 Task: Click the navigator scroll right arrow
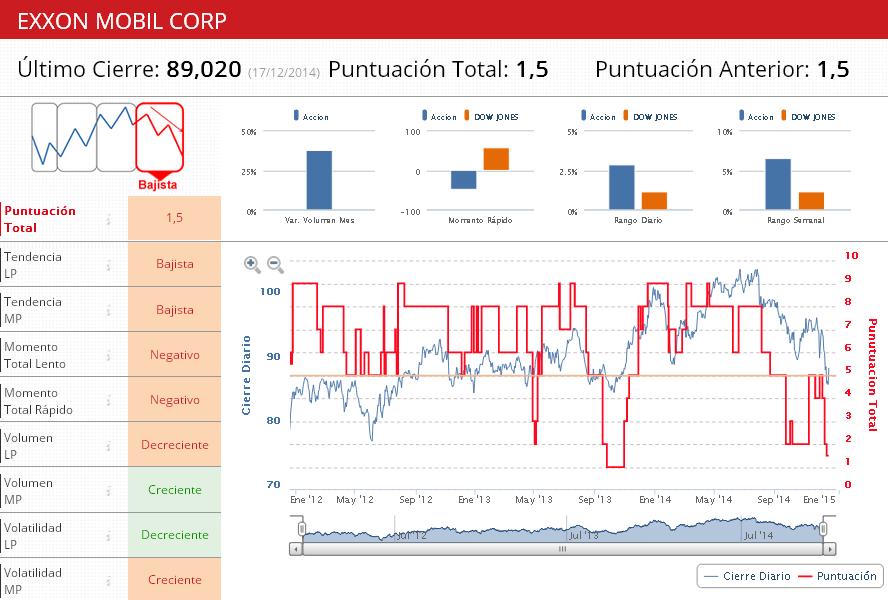(830, 549)
